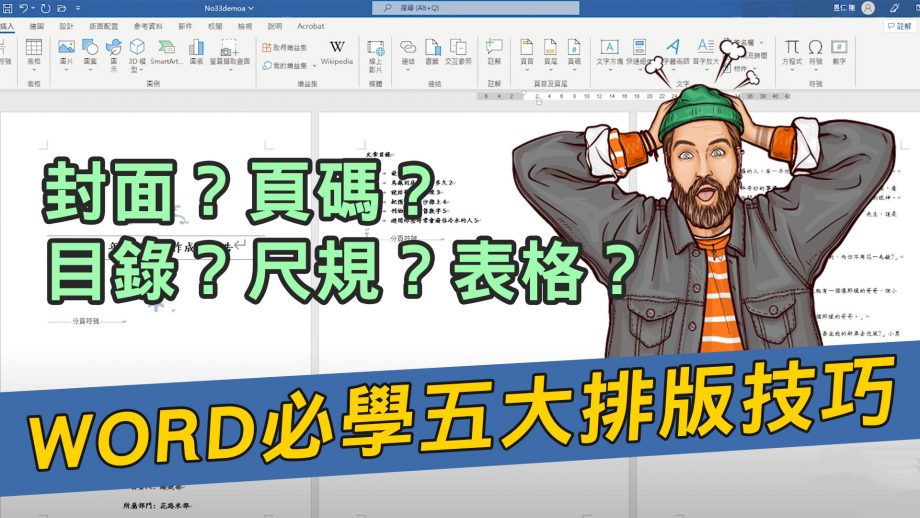
Task: Switch to the 設計 ribbon tab
Action: [66, 26]
